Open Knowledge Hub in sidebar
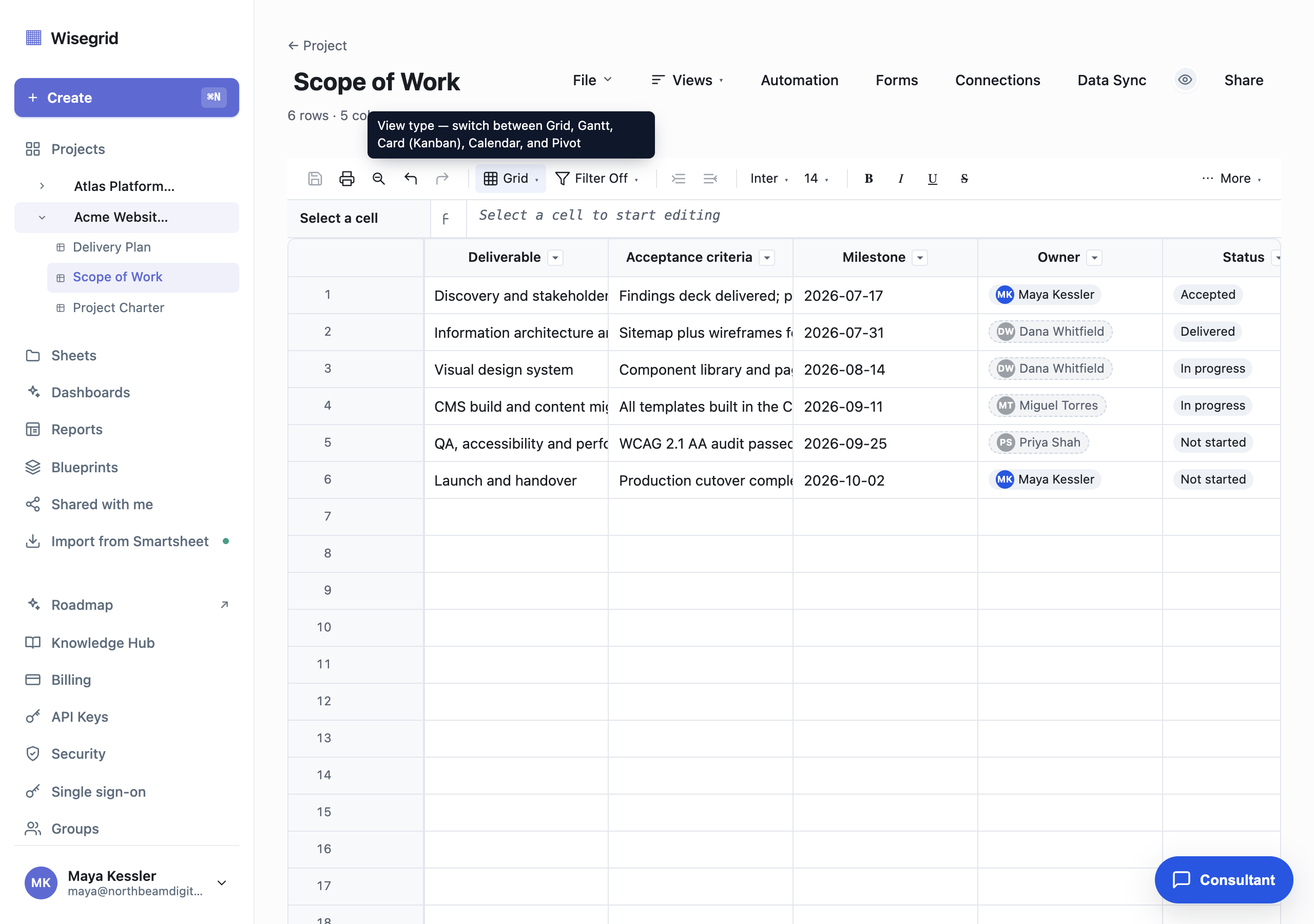The height and width of the screenshot is (924, 1314). [126, 643]
